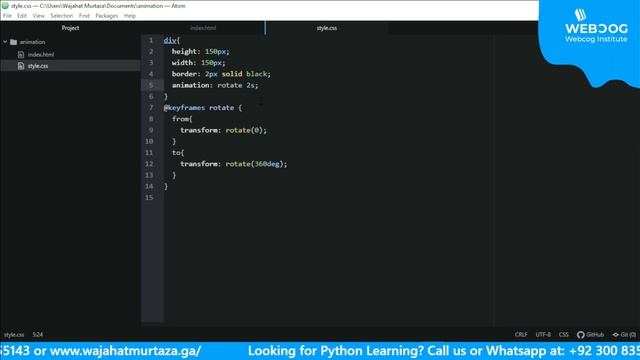The height and width of the screenshot is (360, 640).
Task: Click the 'to{' line
Action: coord(178,153)
